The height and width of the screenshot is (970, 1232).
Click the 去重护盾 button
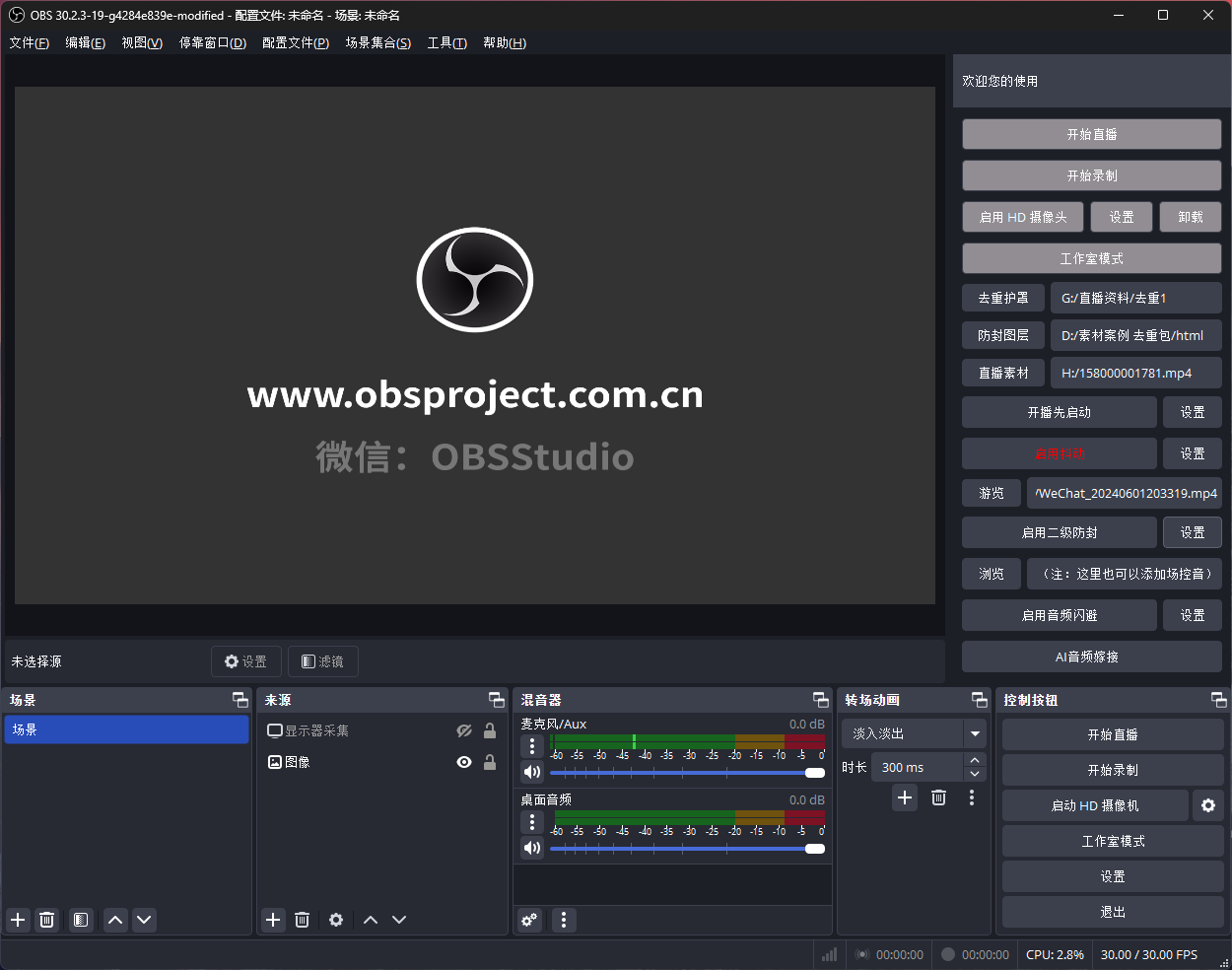pos(1003,298)
